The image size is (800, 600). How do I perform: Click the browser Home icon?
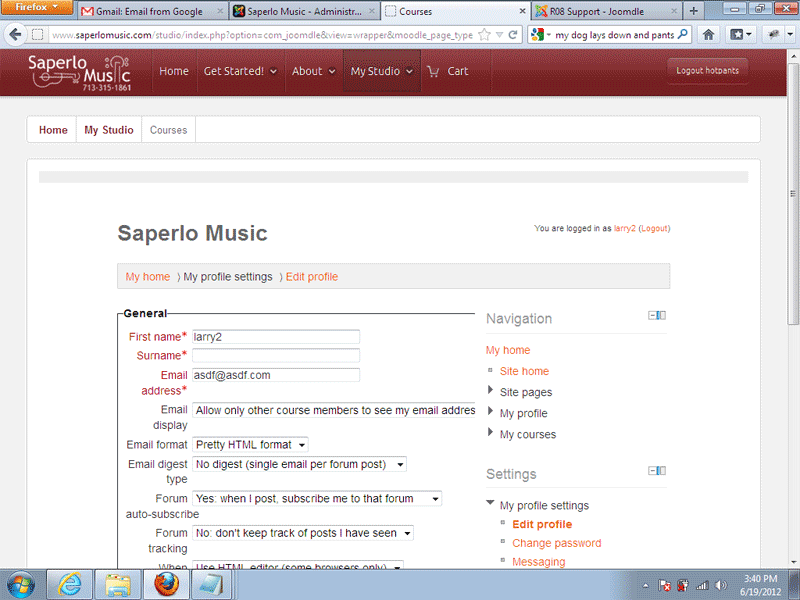pyautogui.click(x=708, y=34)
